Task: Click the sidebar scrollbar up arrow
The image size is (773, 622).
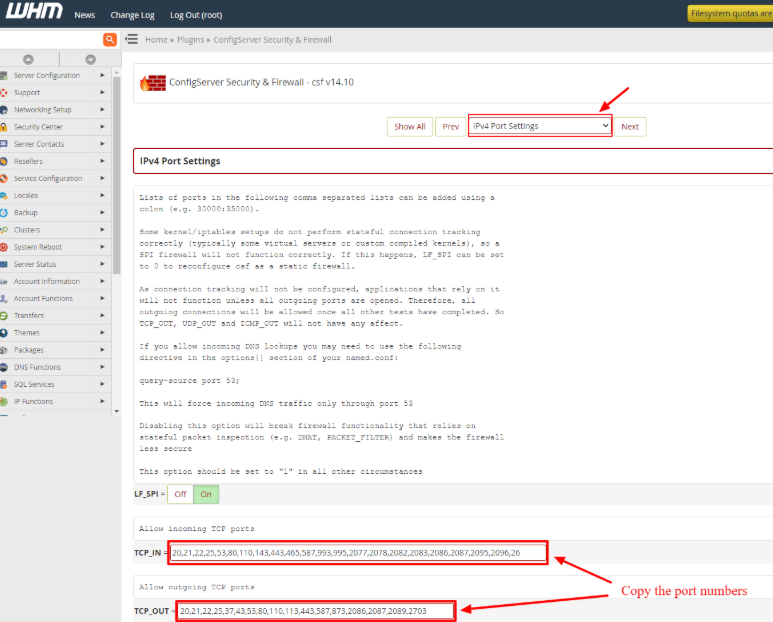Action: pos(117,72)
